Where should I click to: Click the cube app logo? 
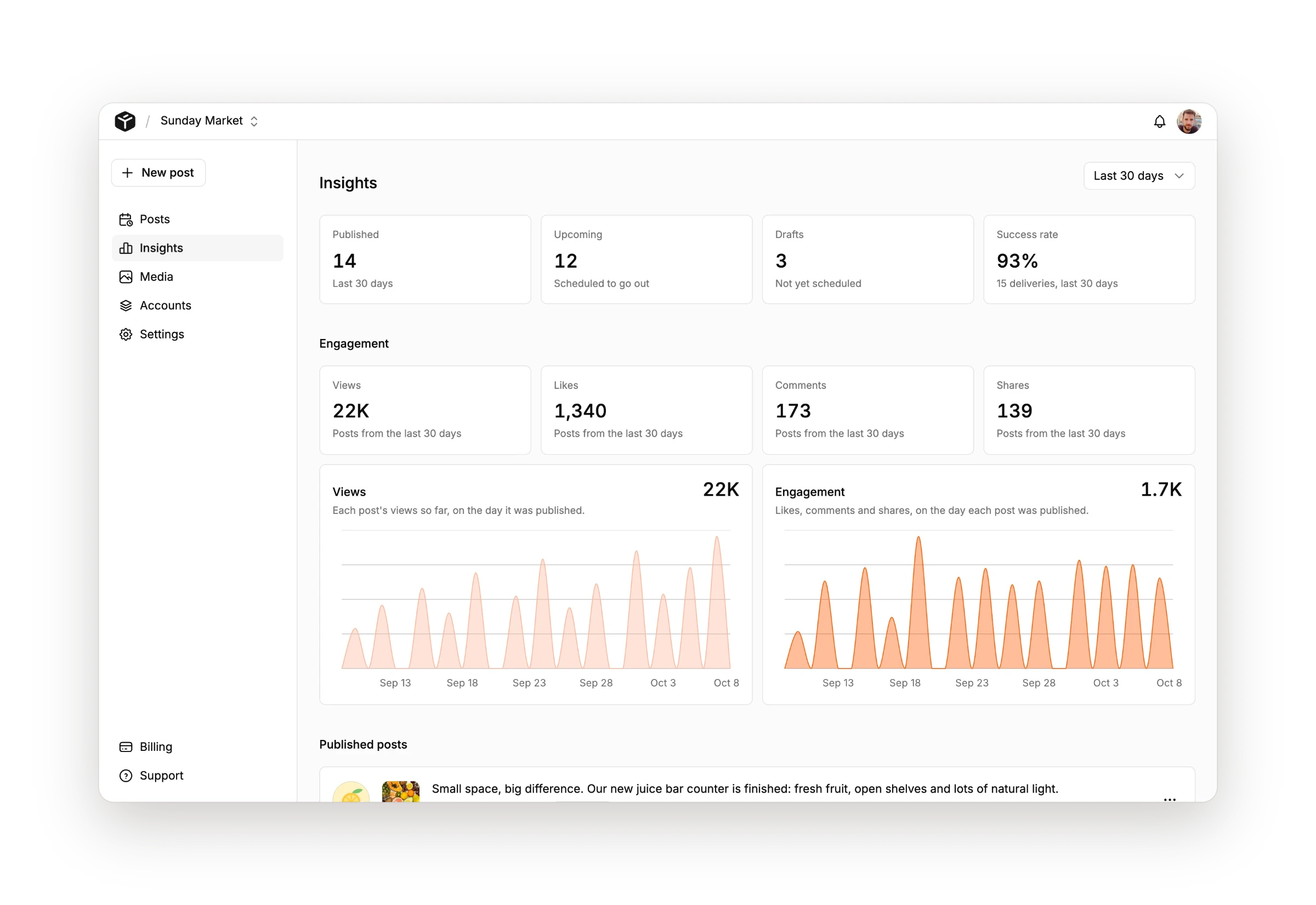click(x=124, y=121)
